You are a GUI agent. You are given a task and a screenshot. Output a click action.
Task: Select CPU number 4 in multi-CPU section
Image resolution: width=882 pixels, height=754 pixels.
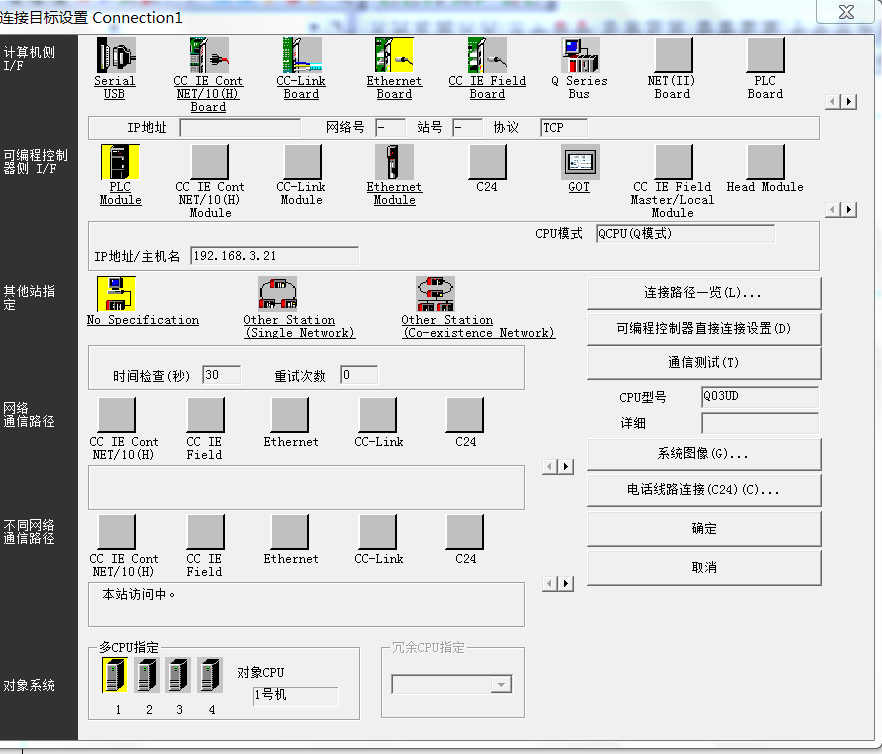210,676
